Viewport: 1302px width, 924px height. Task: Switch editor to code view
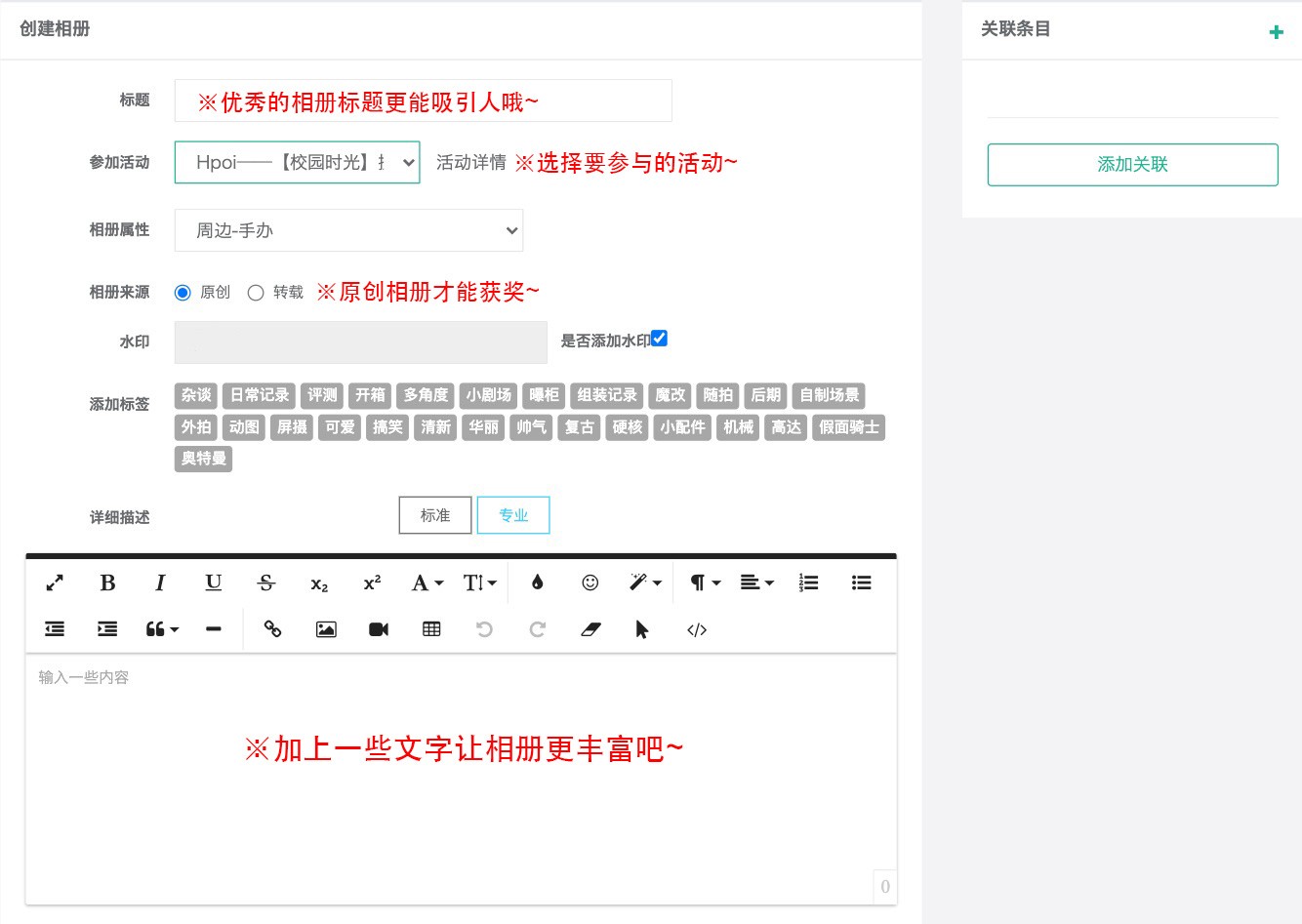tap(697, 630)
